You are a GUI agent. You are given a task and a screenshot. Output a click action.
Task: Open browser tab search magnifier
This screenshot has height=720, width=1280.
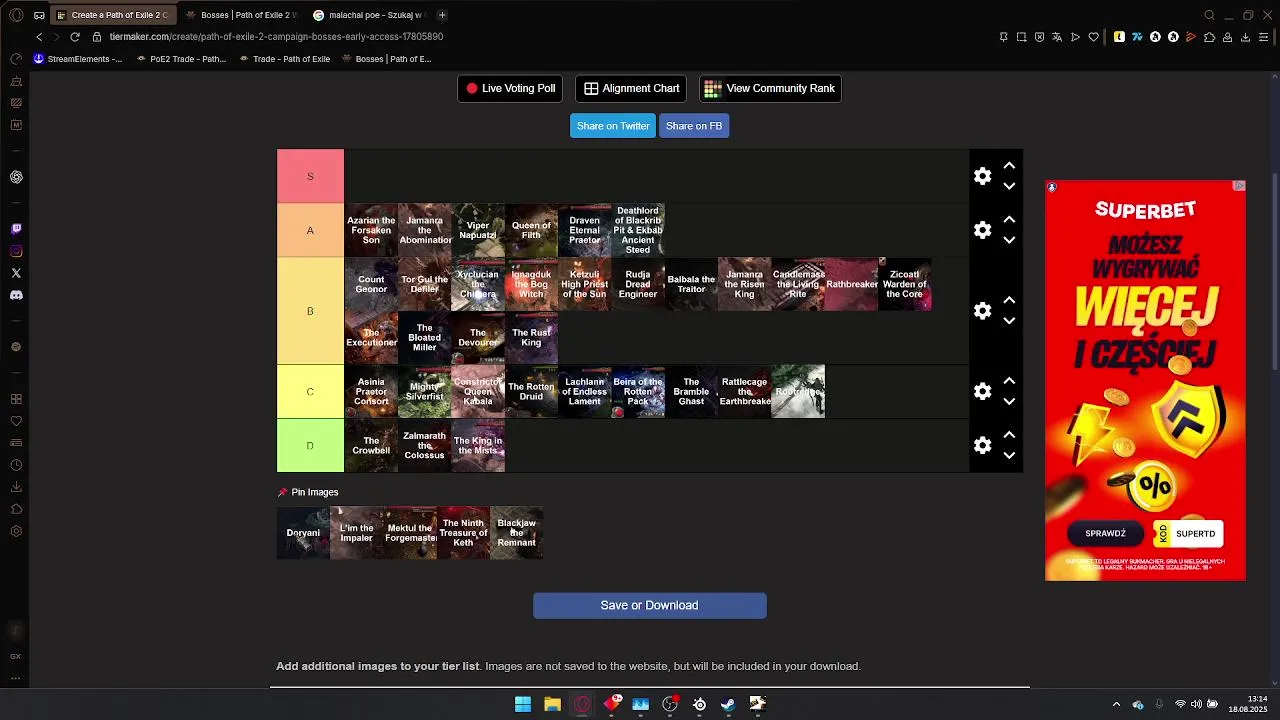coord(1209,15)
